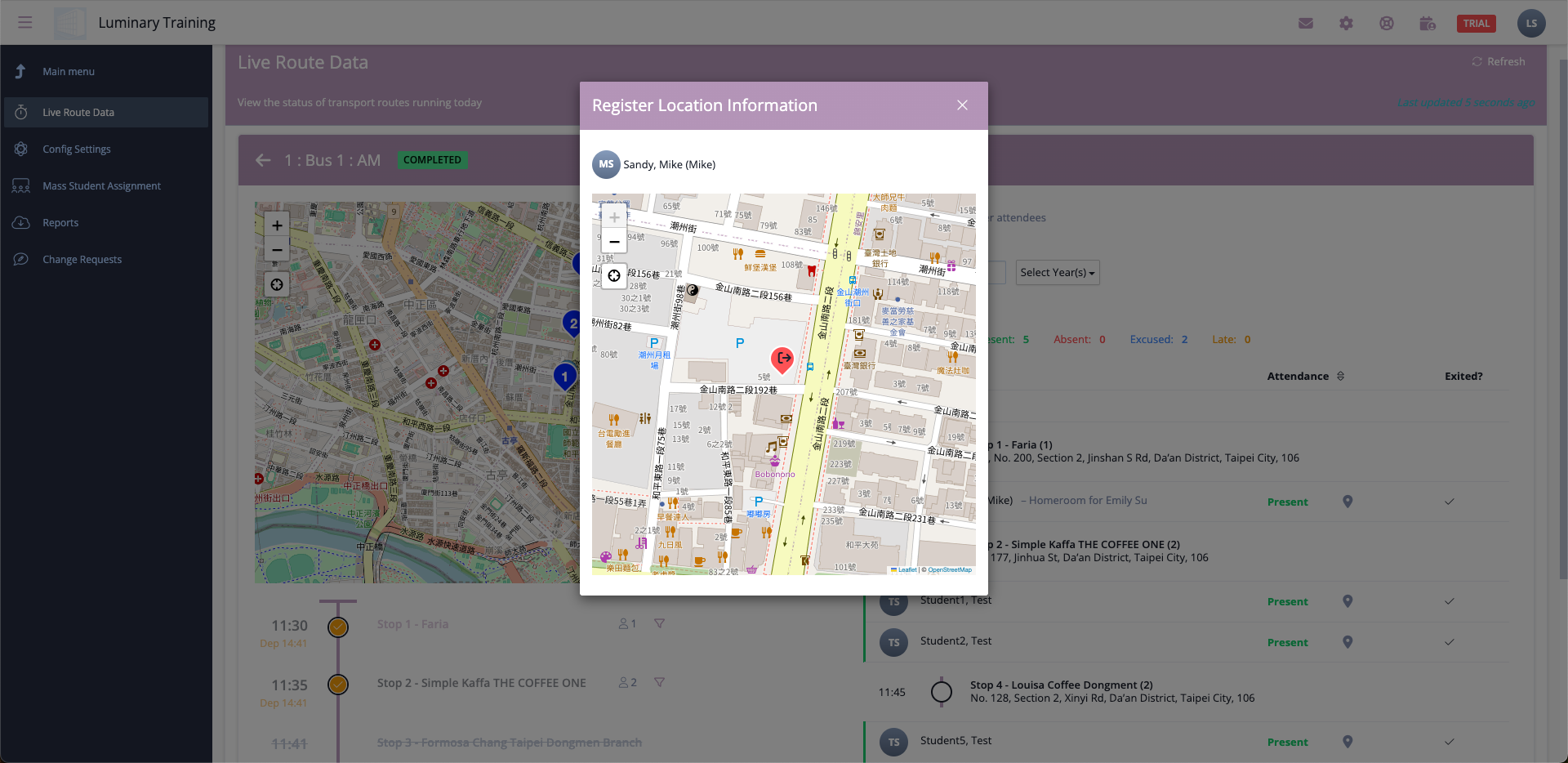Click Present status for Student2, Test

[x=1287, y=642]
